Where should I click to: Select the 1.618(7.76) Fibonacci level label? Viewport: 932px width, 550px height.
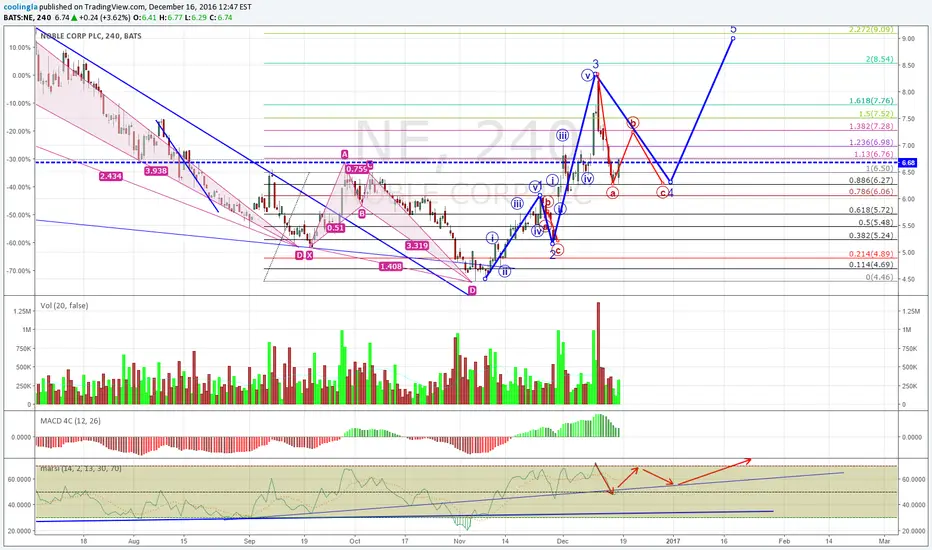click(x=871, y=101)
